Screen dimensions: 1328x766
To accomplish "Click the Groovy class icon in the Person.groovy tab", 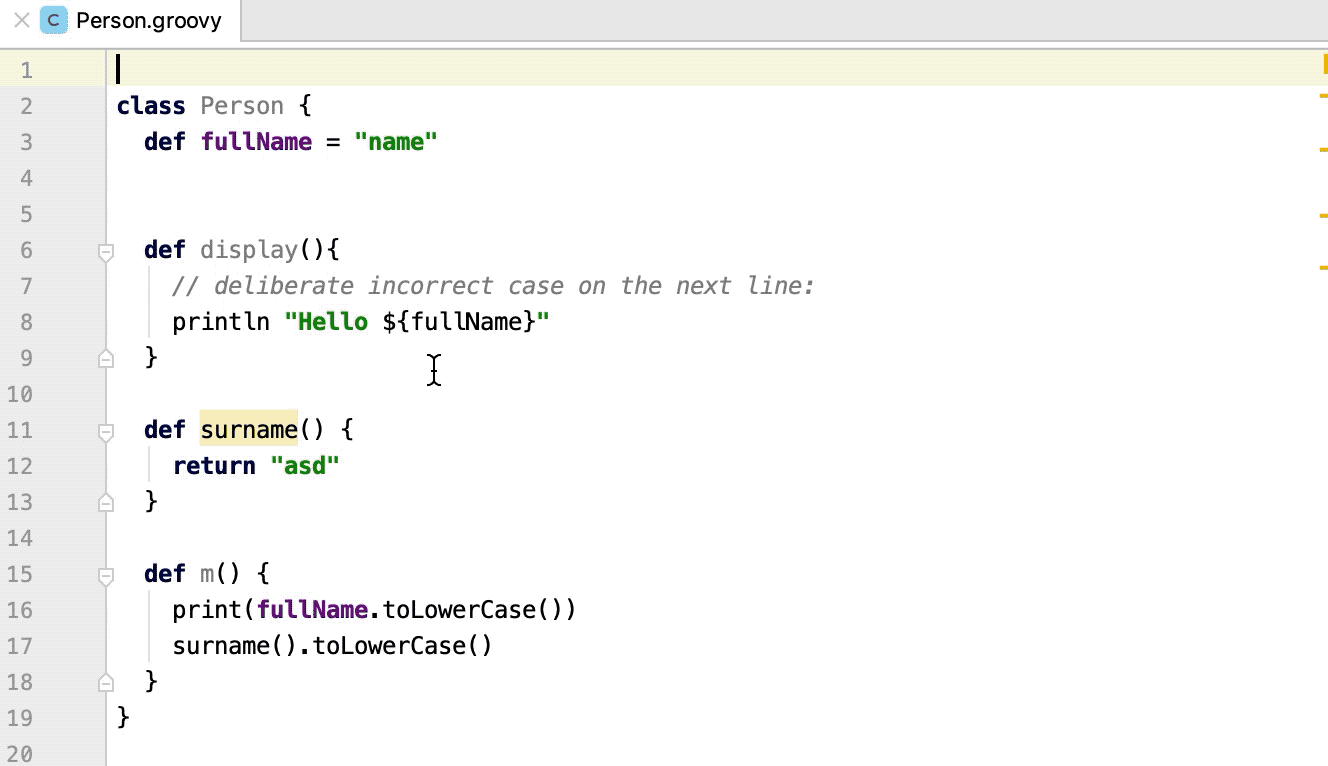I will pyautogui.click(x=52, y=20).
